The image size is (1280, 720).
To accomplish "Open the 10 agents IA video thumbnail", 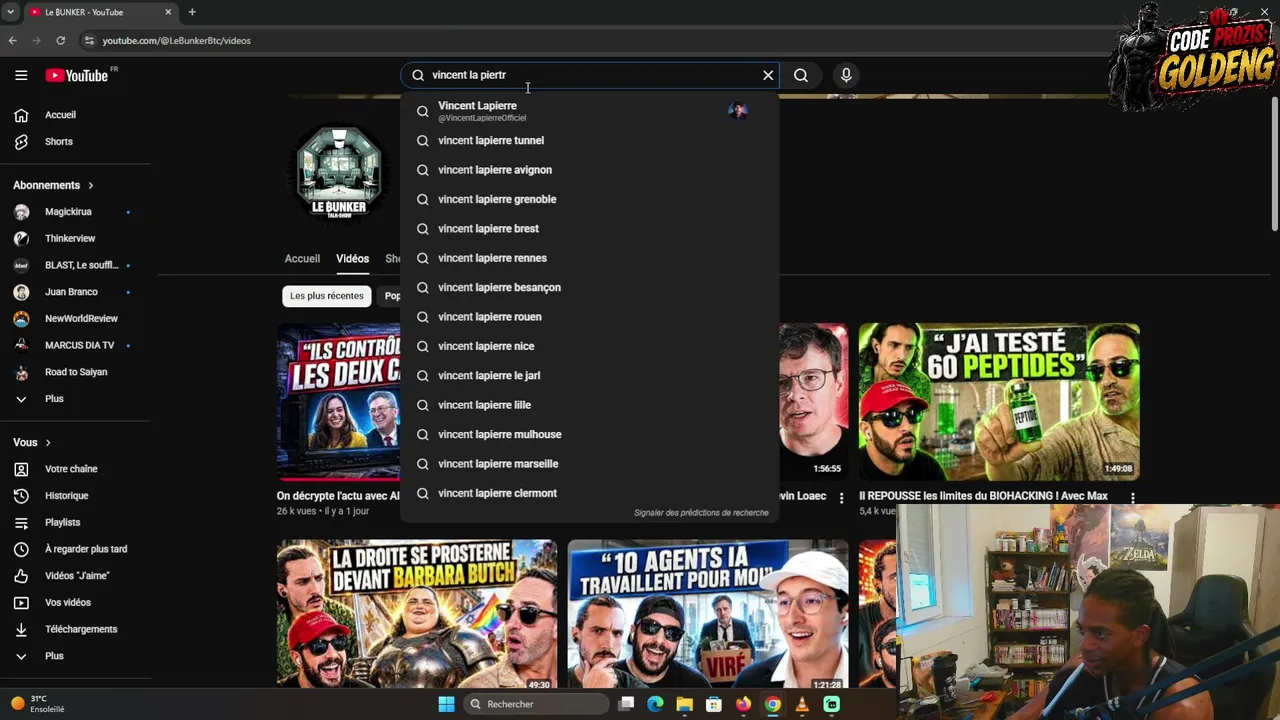I will [708, 615].
